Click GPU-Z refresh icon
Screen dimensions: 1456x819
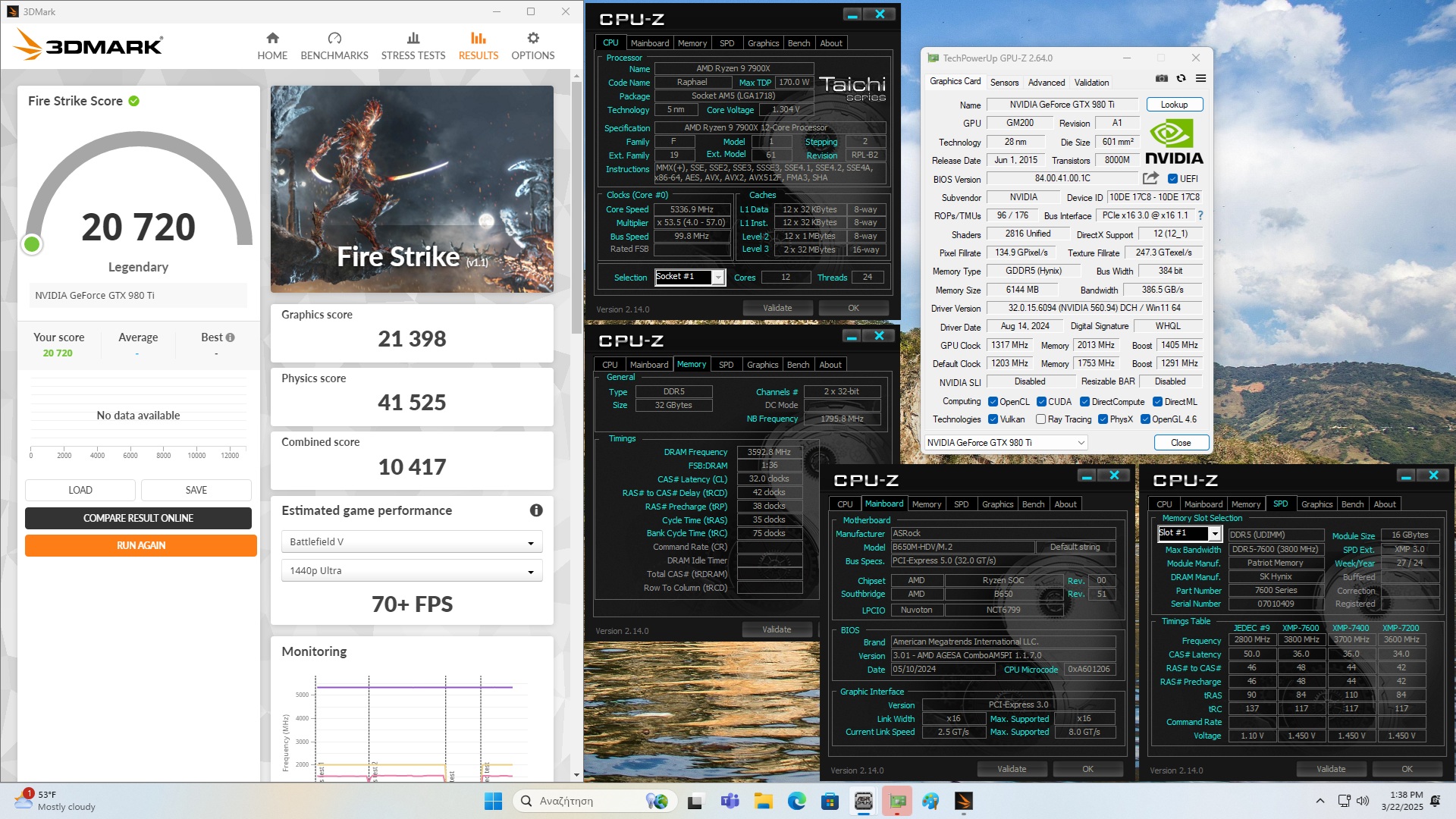1181,78
